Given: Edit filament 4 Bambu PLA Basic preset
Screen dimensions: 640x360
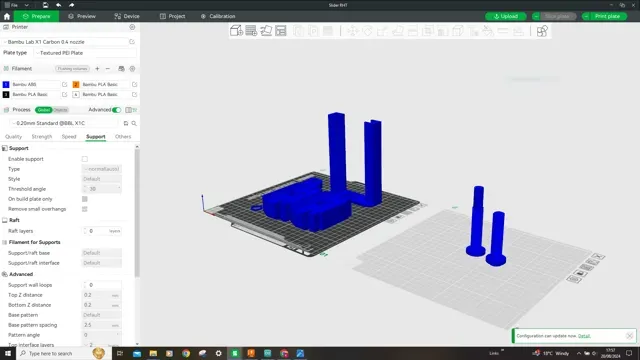Looking at the screenshot, I should tap(134, 94).
